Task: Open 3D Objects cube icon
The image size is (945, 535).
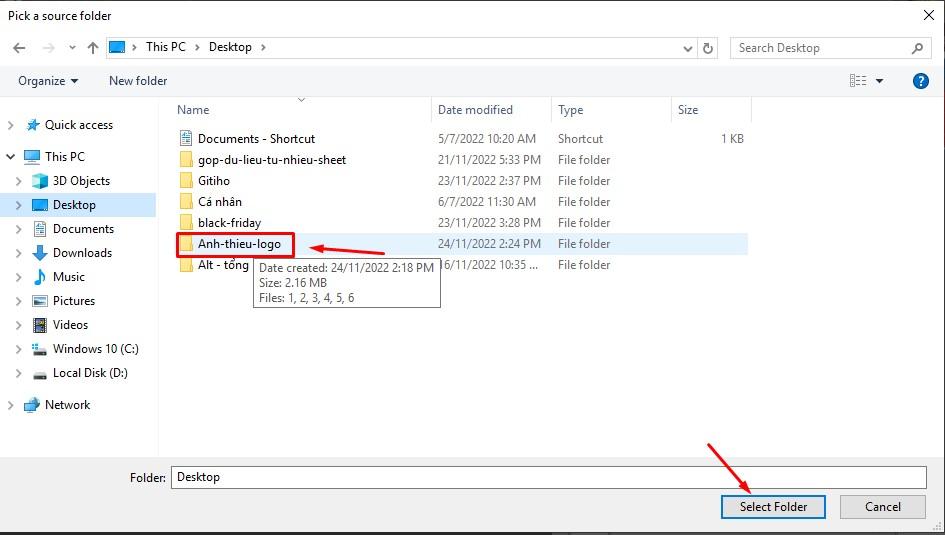Action: pyautogui.click(x=40, y=181)
